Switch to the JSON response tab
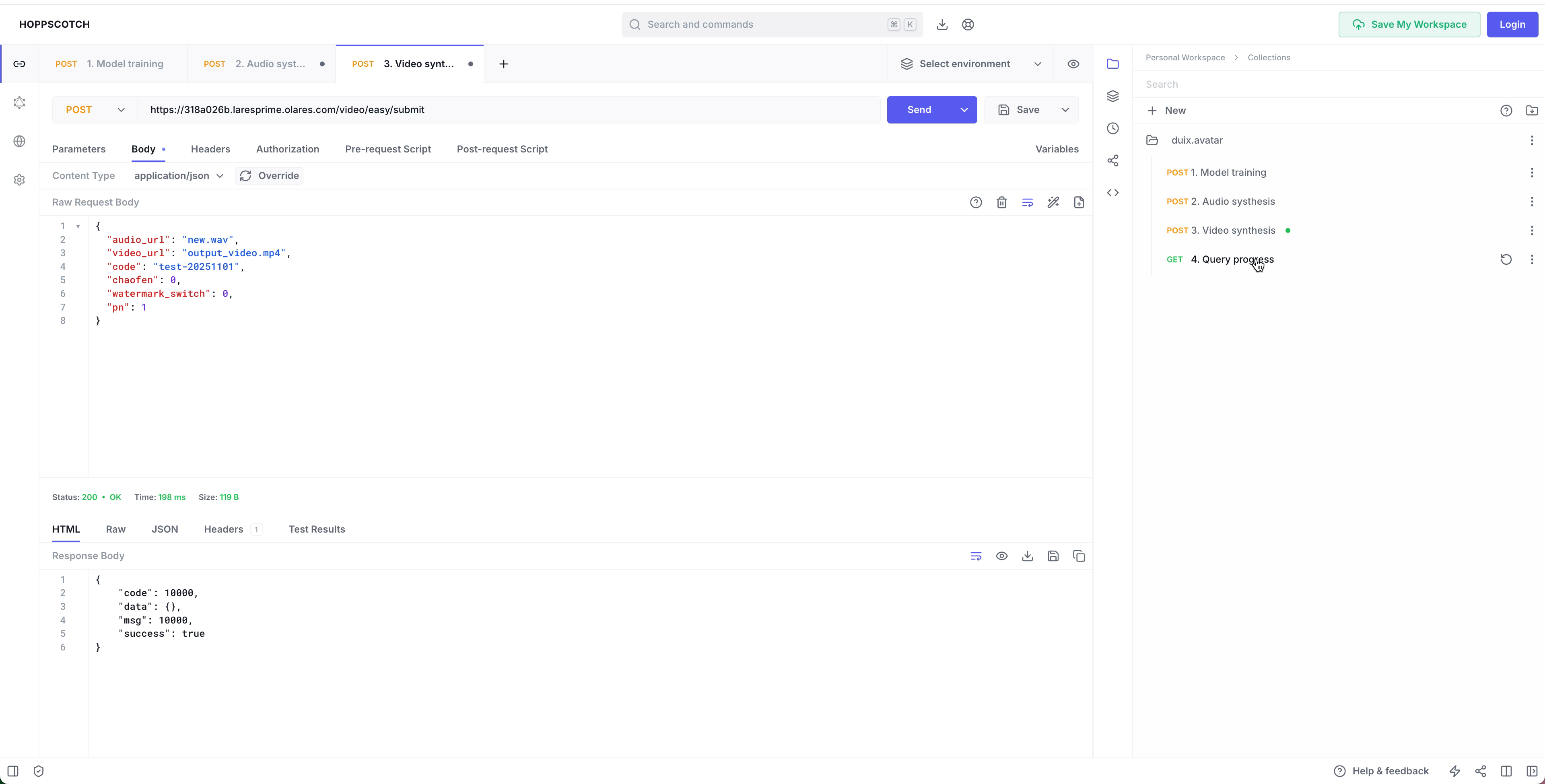1545x784 pixels. 164,529
